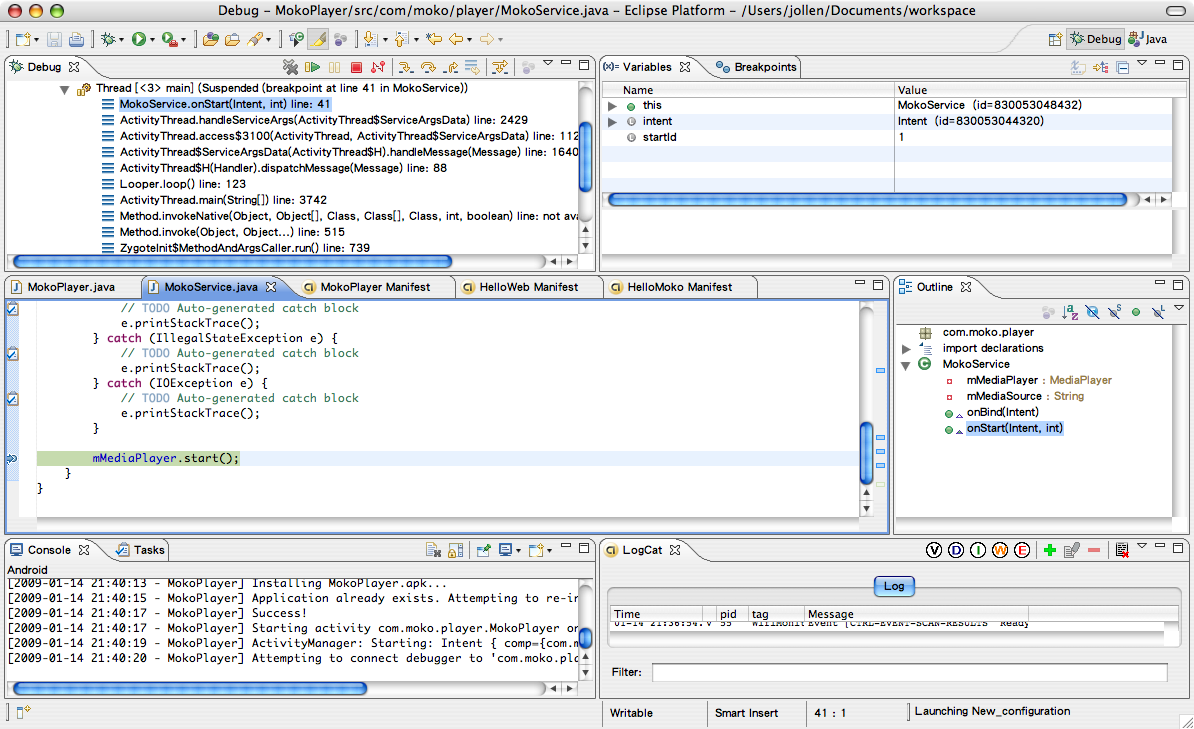
Task: Toggle Hide Non-Public Members in Outline toolbar
Action: pos(1136,312)
